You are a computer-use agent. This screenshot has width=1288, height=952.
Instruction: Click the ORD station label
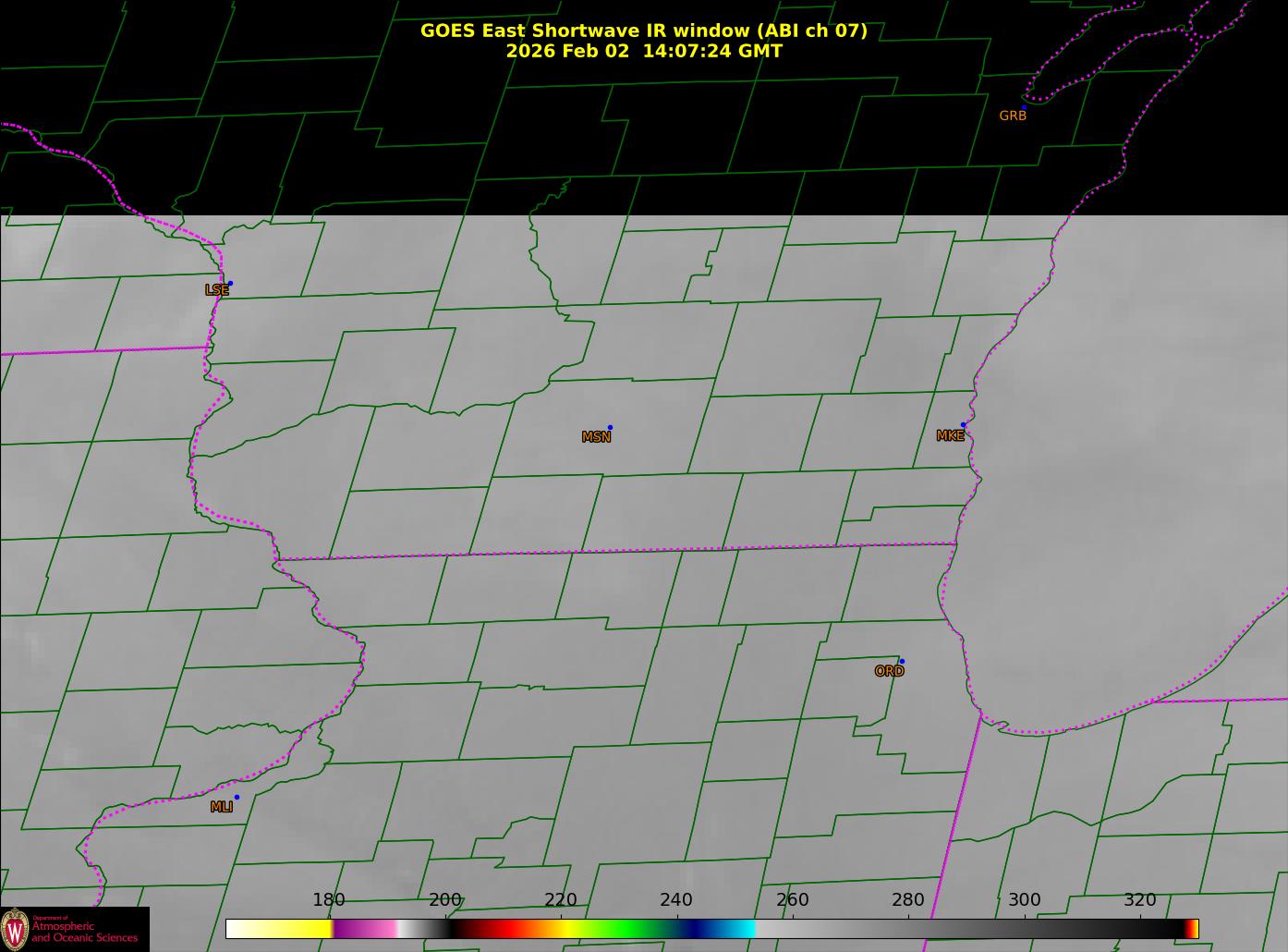pyautogui.click(x=889, y=671)
